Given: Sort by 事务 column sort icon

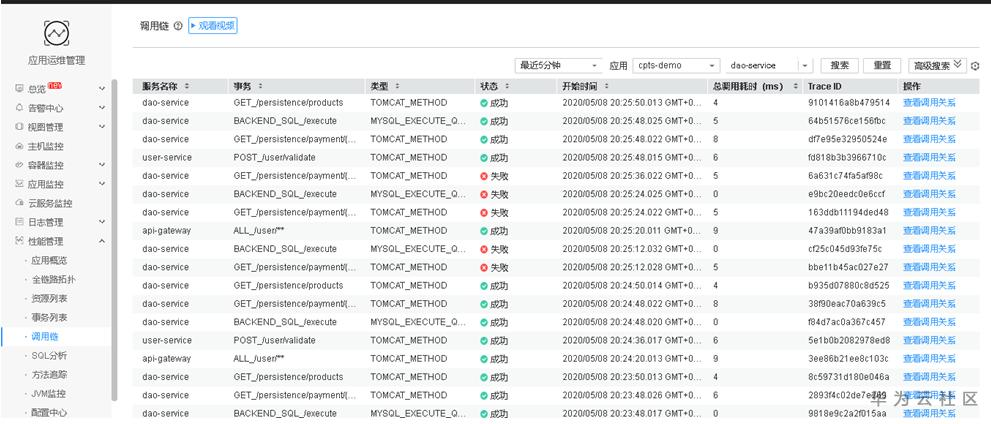Looking at the screenshot, I should [260, 86].
